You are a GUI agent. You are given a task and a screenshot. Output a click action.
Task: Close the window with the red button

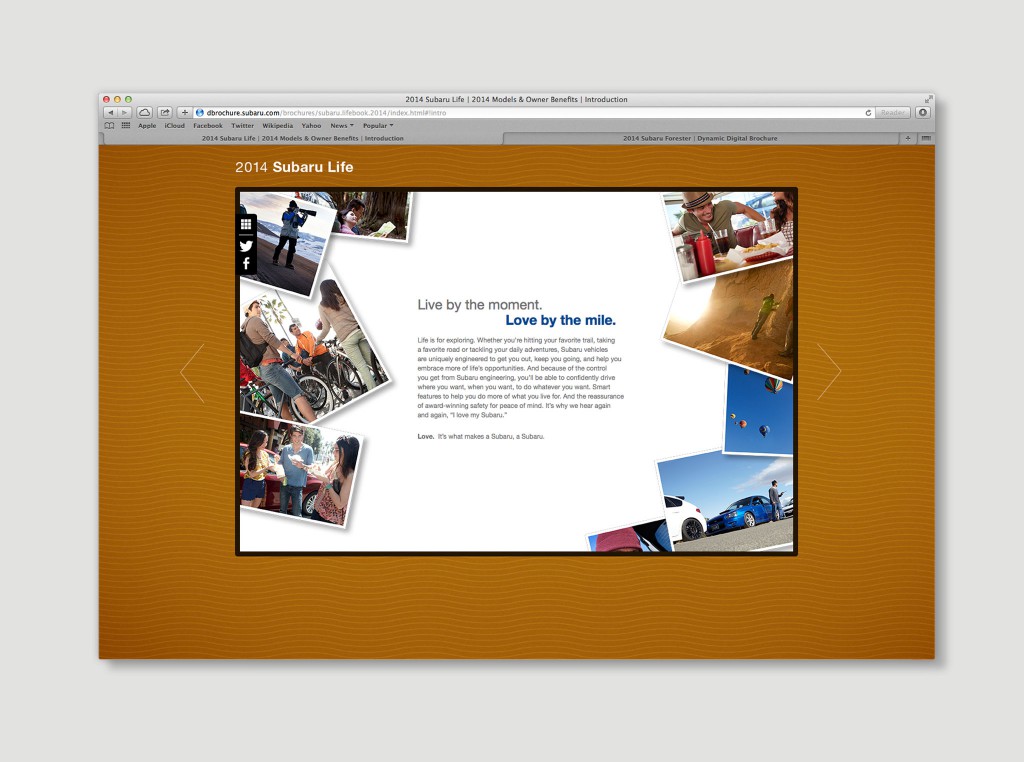click(x=106, y=99)
